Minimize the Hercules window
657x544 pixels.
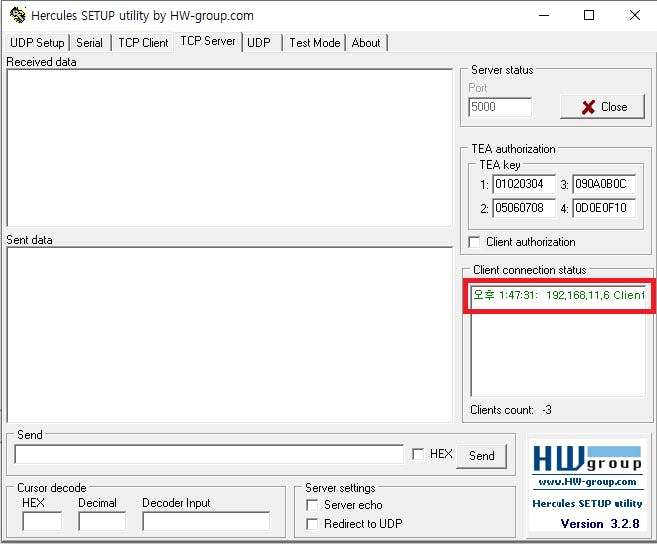(x=544, y=16)
